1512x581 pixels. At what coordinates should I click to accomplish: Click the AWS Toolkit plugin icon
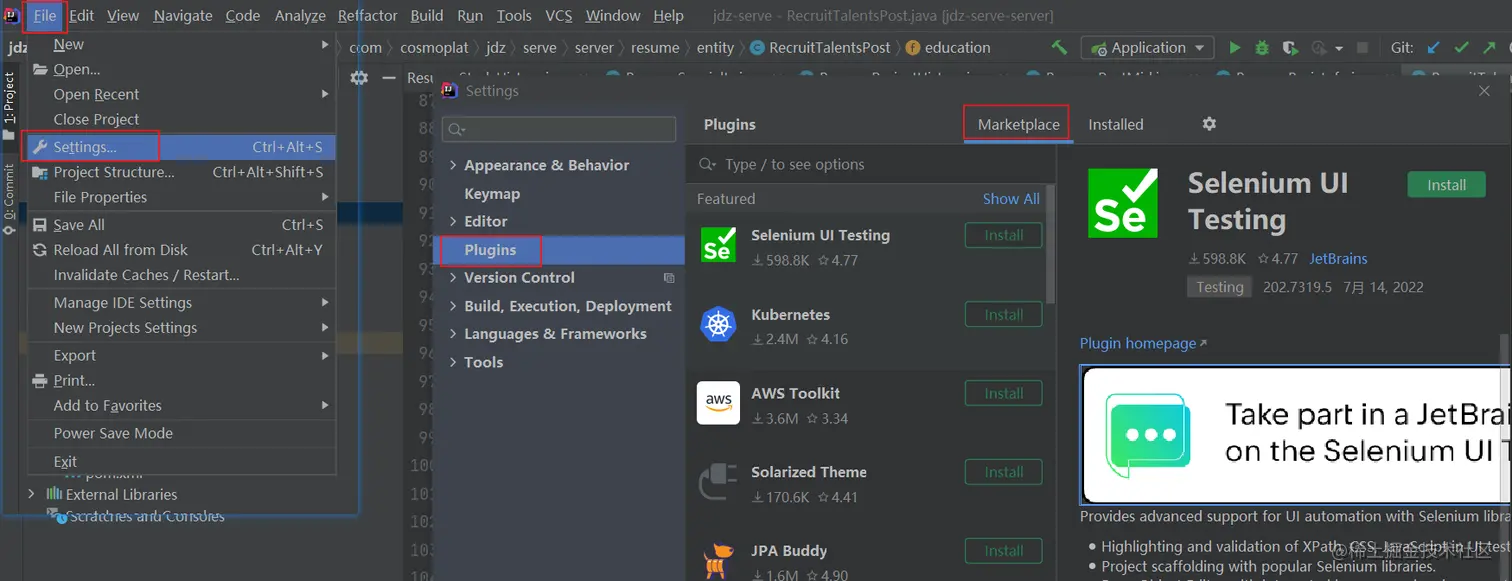[718, 402]
